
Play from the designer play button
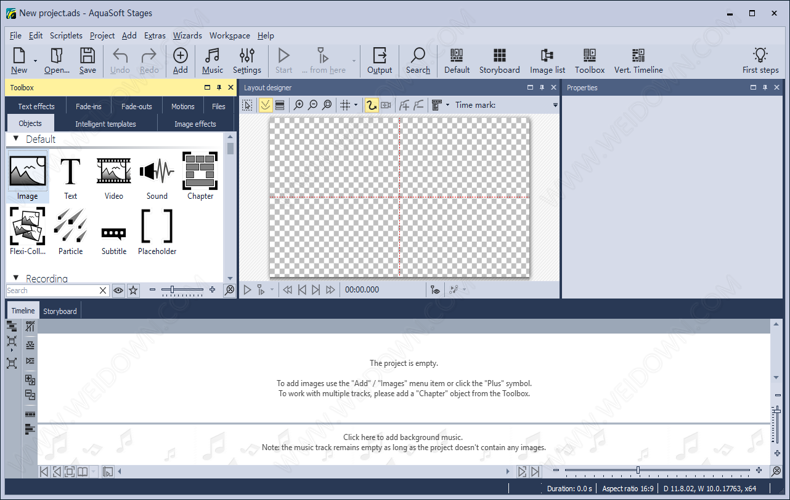[247, 290]
